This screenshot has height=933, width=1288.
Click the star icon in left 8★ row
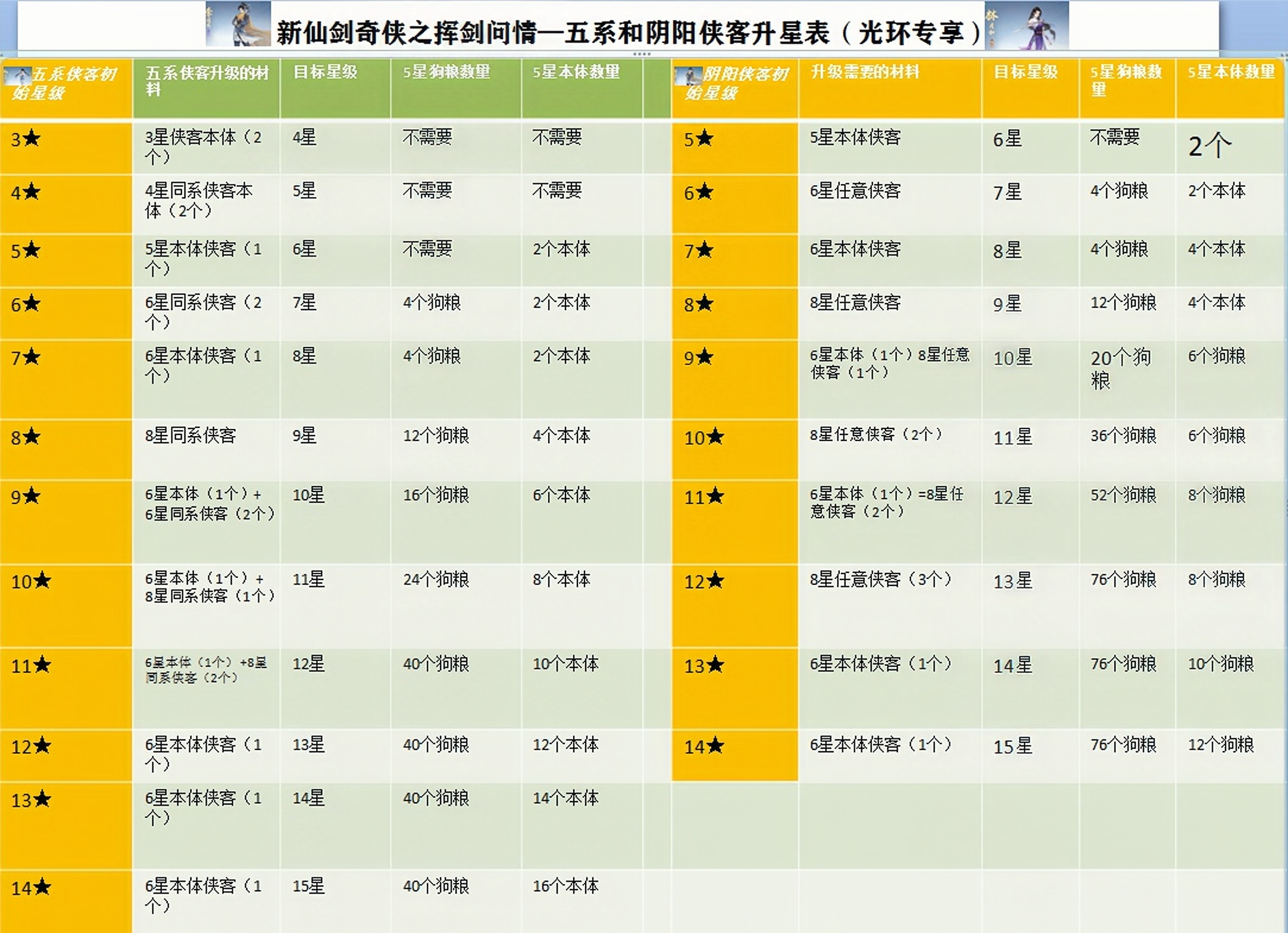[32, 437]
